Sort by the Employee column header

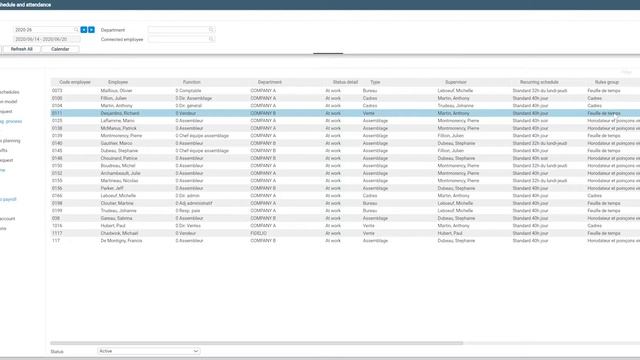[x=118, y=82]
